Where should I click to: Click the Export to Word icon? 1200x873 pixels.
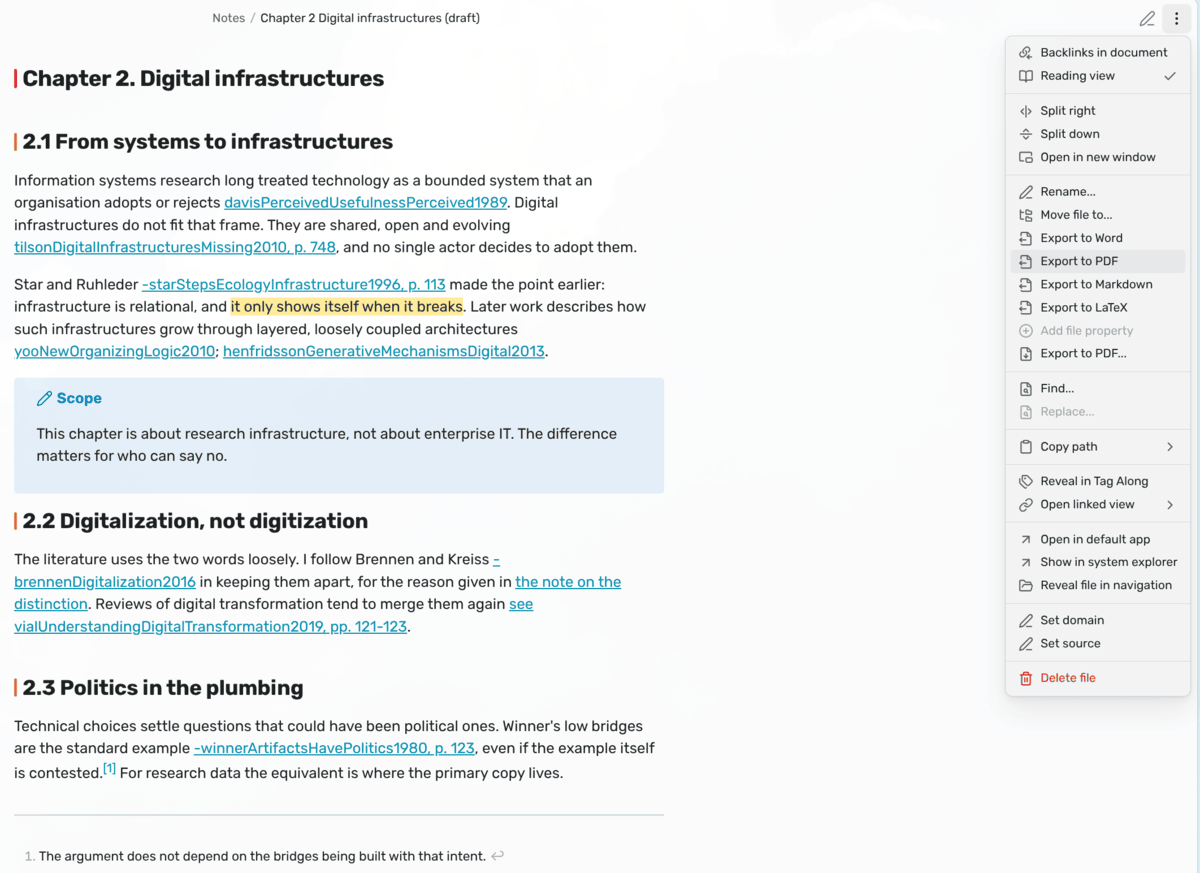[1025, 238]
